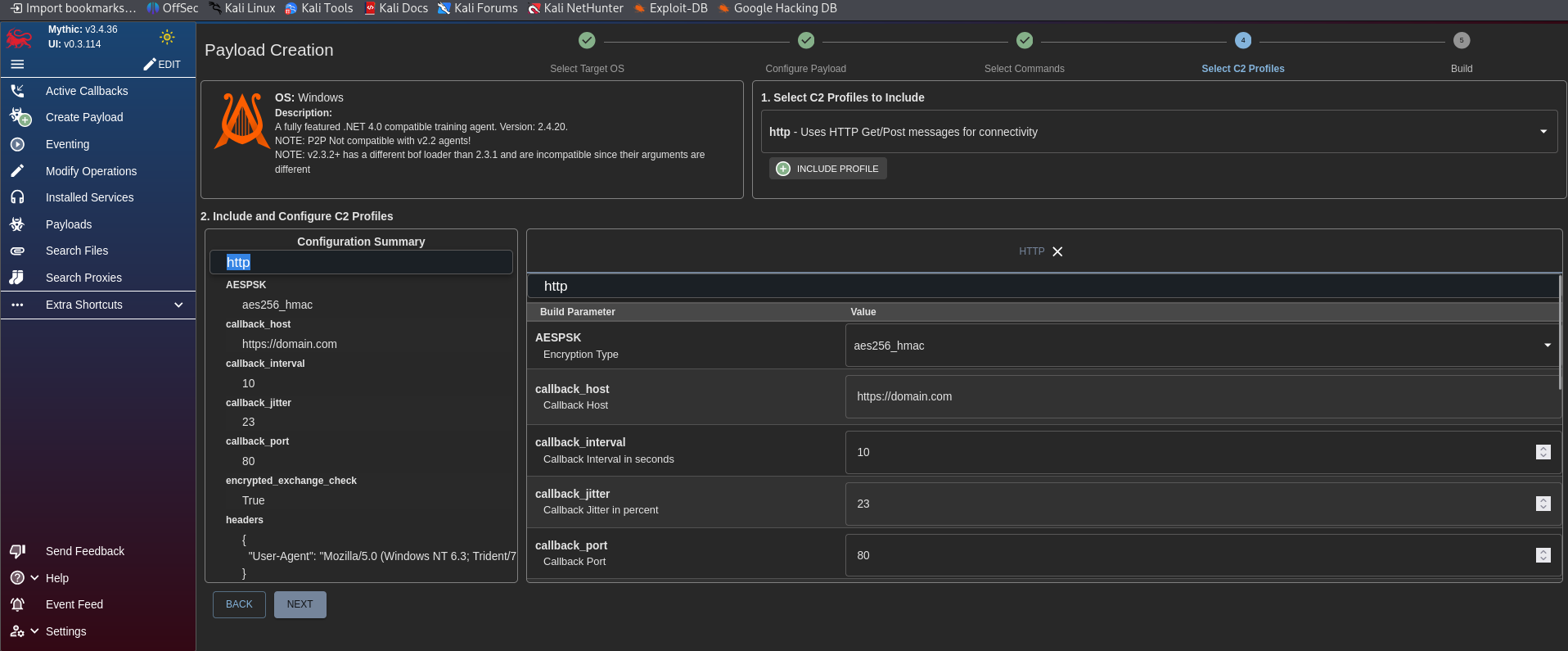The width and height of the screenshot is (1568, 651).
Task: Toggle light/dark theme sun icon
Action: [167, 37]
